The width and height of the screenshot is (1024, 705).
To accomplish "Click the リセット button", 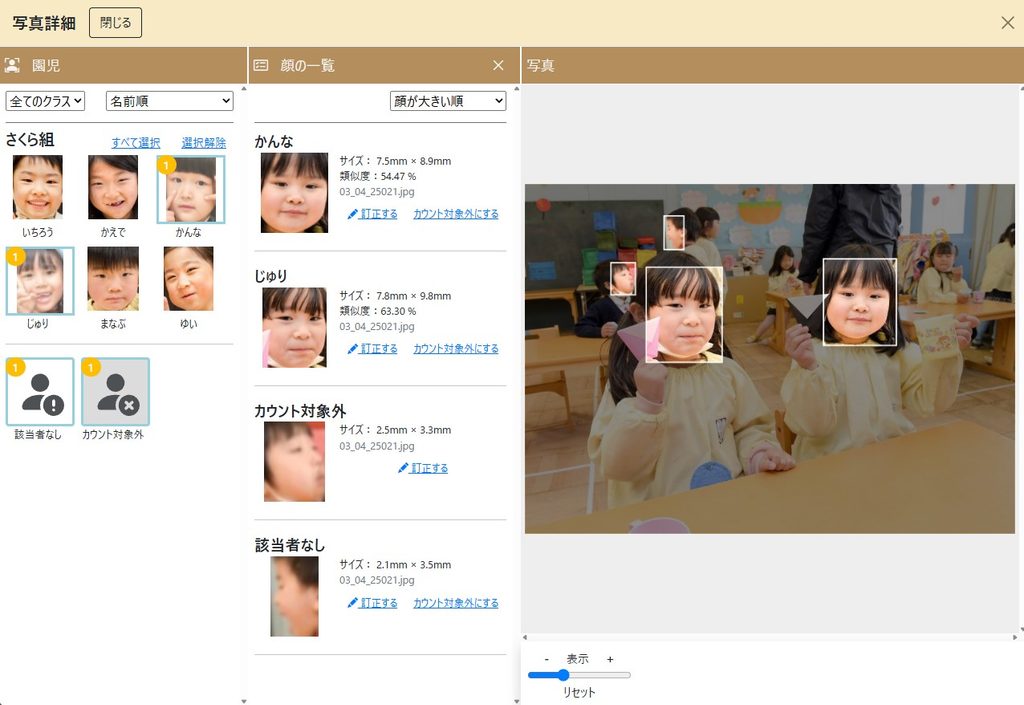I will (x=579, y=692).
